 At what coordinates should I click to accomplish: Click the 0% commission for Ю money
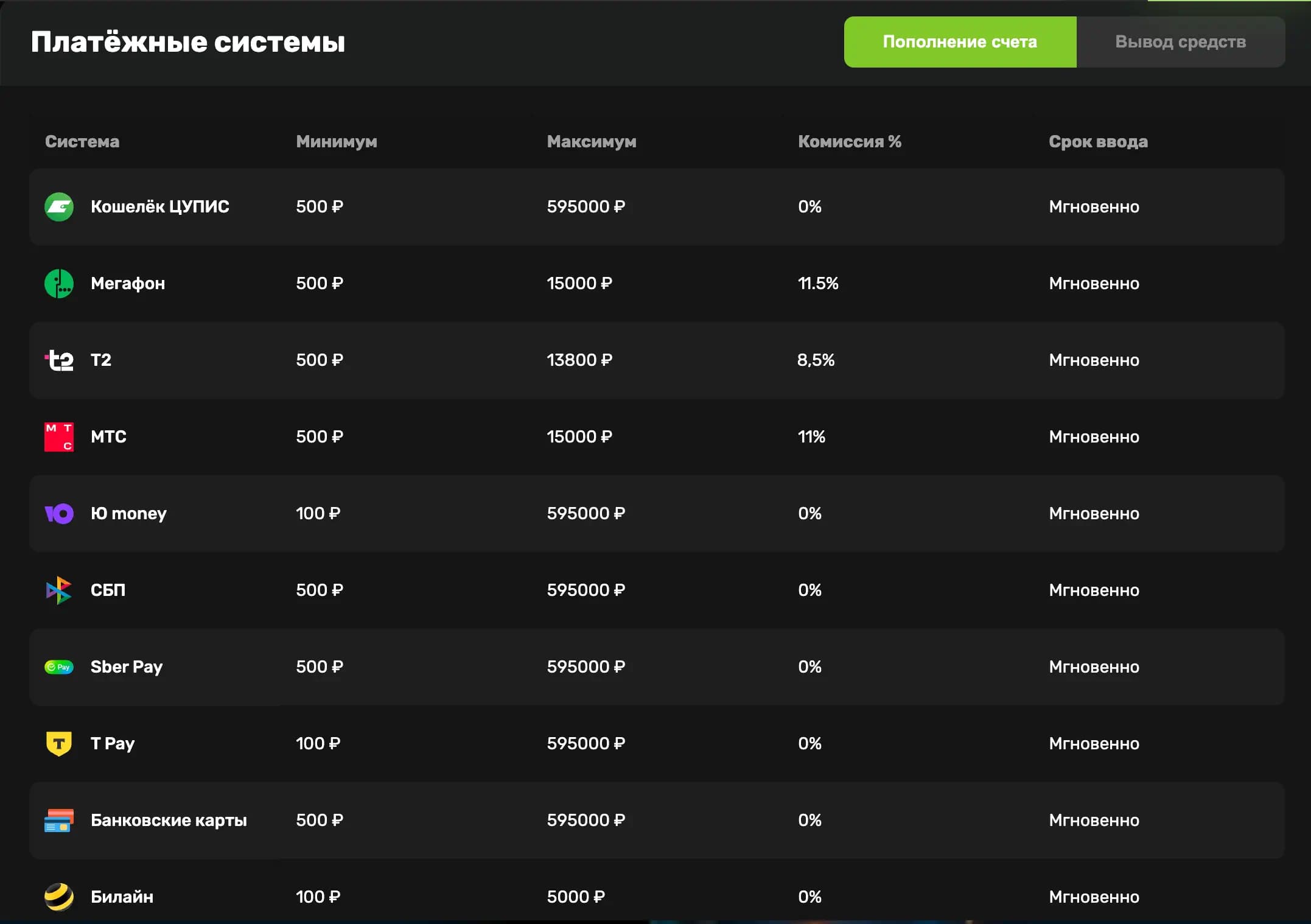[x=809, y=514]
